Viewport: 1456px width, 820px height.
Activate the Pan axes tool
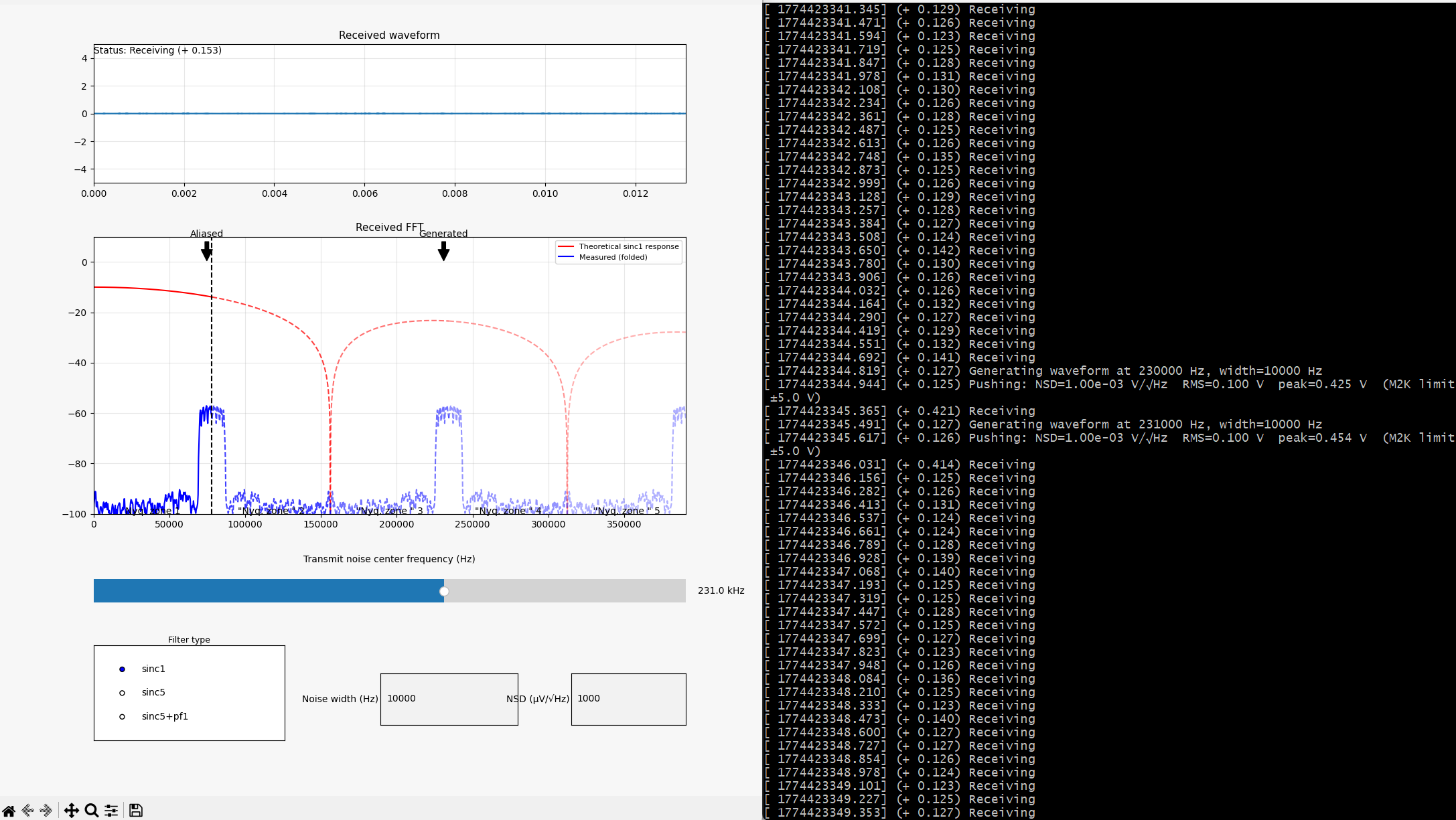72,811
